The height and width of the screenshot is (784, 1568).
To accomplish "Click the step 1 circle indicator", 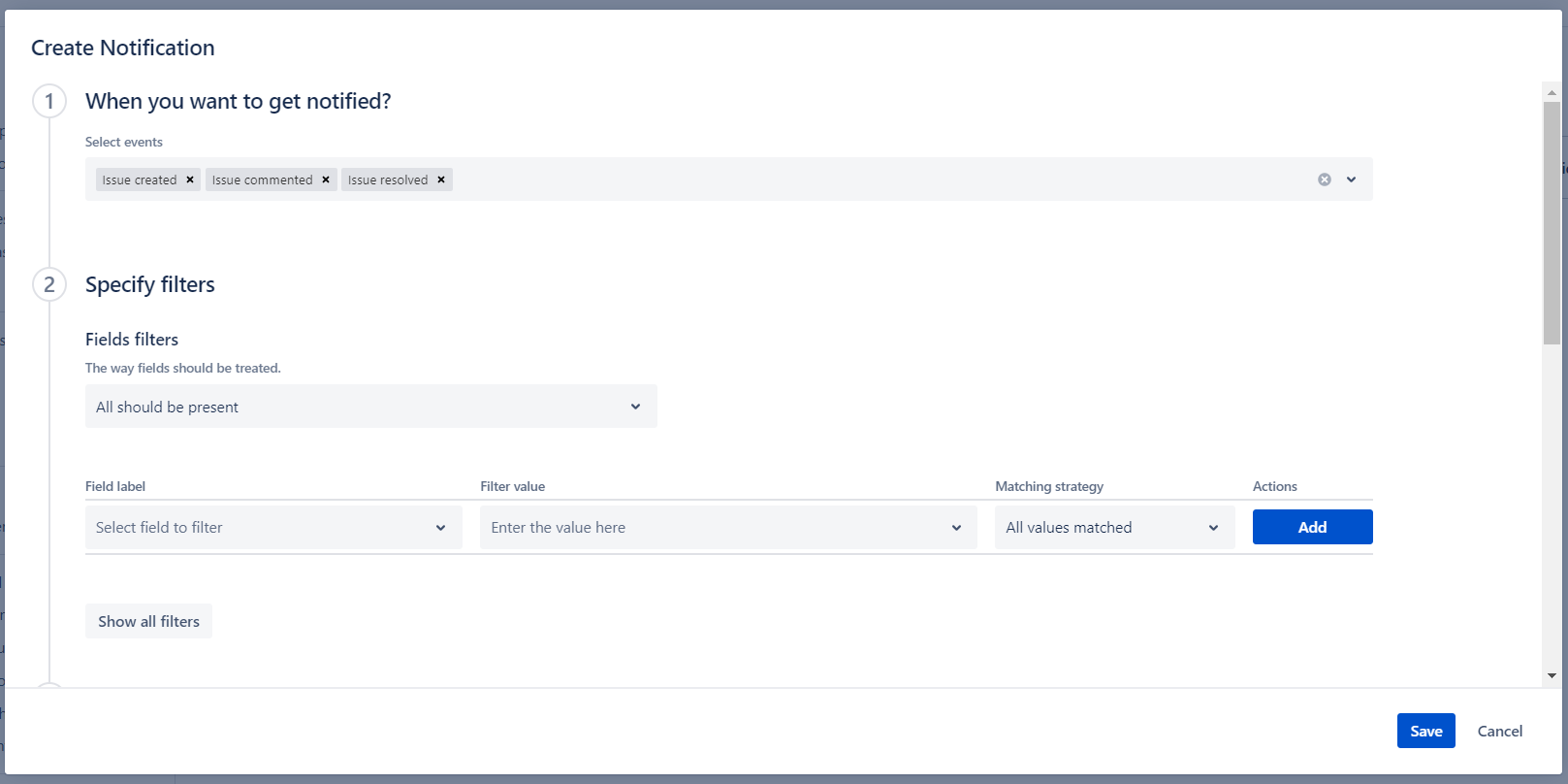I will 49,101.
